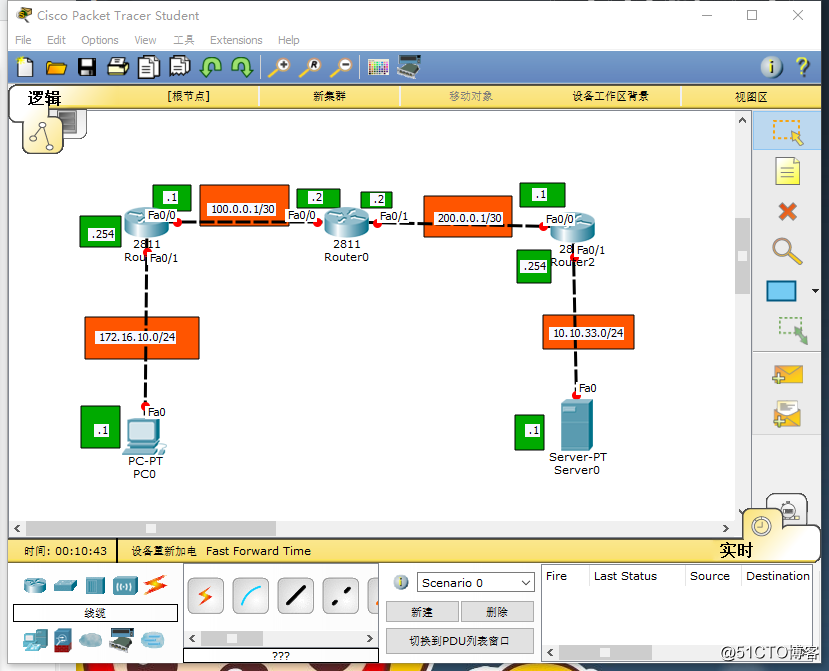Click the Zoom Out magnifier icon
The height and width of the screenshot is (671, 829).
[x=342, y=68]
